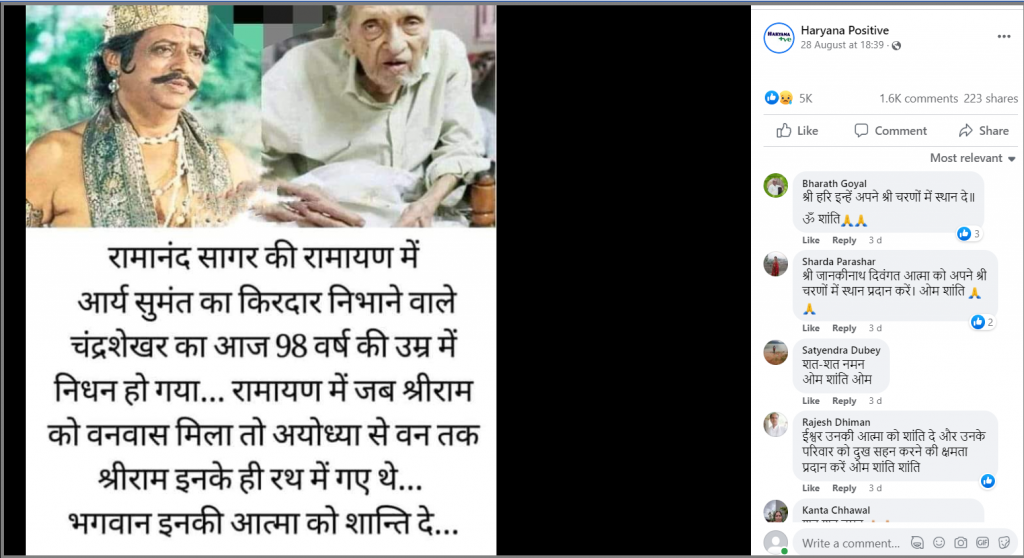Open the three-dot post options menu
This screenshot has width=1024, height=558.
coord(1004,37)
